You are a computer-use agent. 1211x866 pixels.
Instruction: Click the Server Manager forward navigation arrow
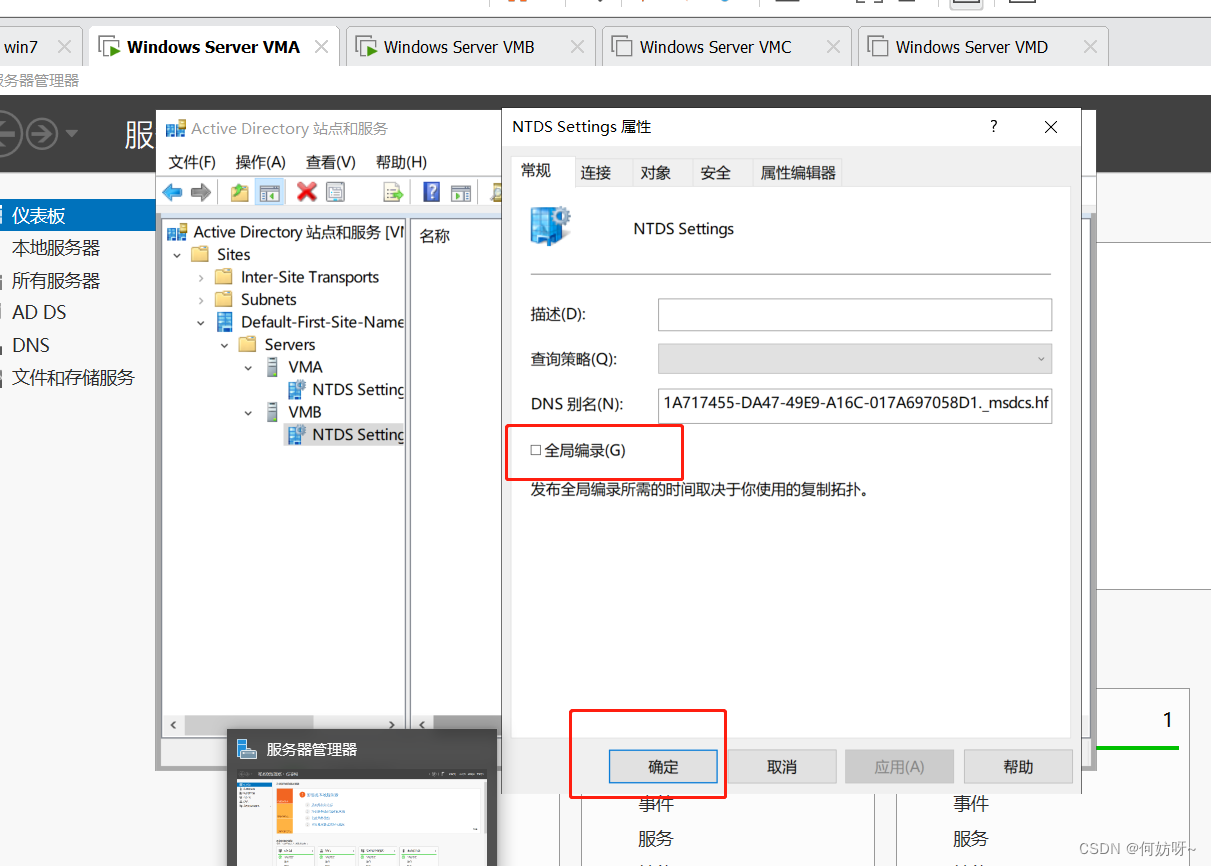[x=42, y=133]
